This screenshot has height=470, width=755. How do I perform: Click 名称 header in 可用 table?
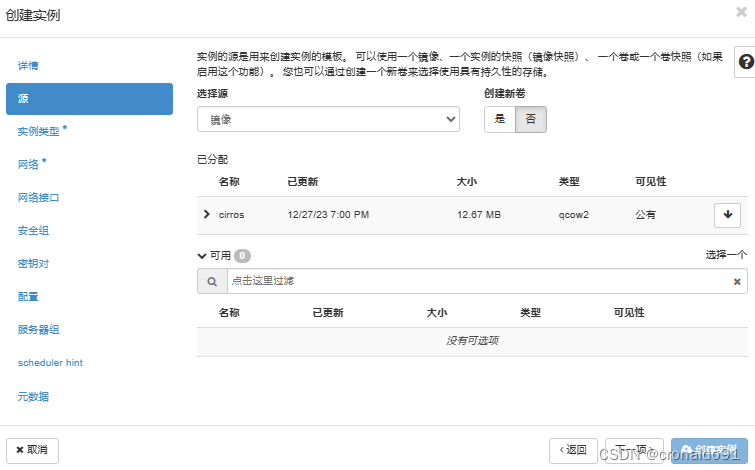tap(229, 313)
